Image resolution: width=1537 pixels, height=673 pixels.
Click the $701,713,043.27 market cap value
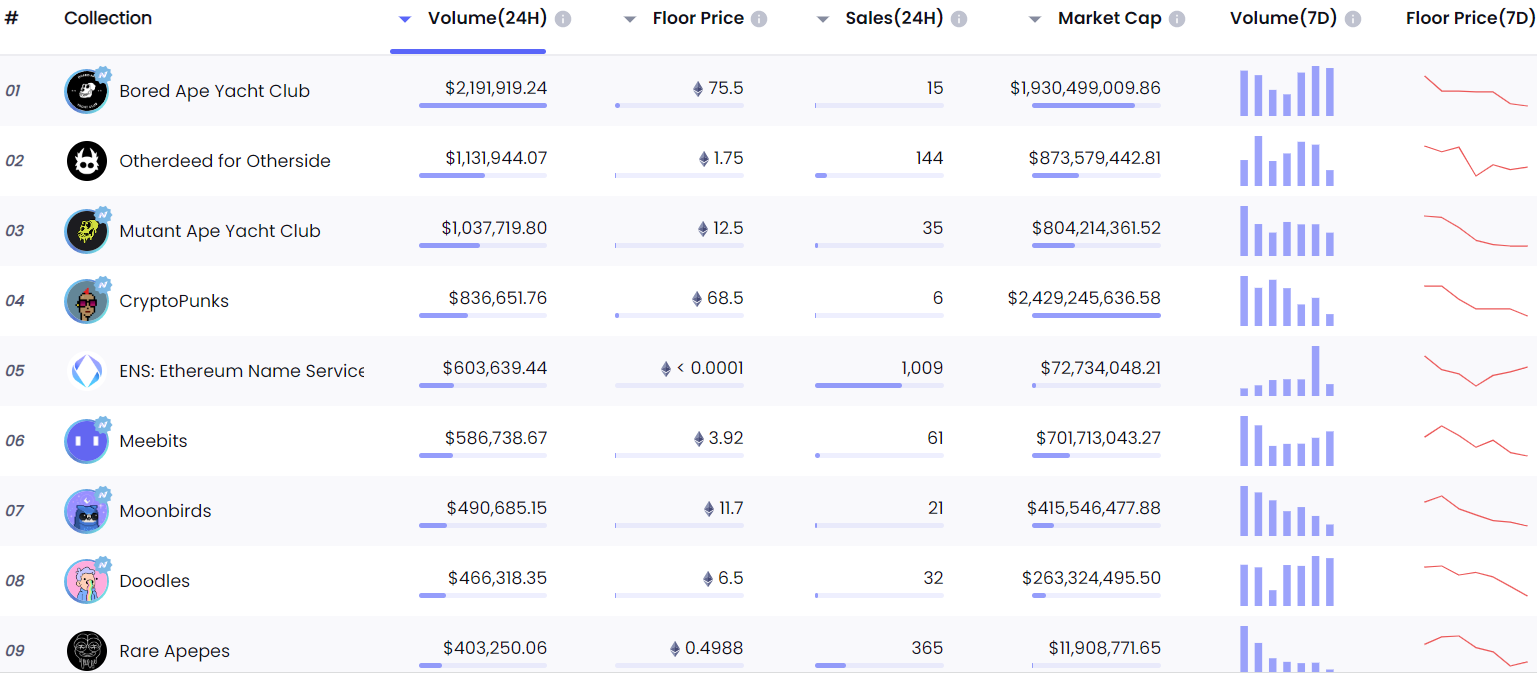pos(1099,438)
